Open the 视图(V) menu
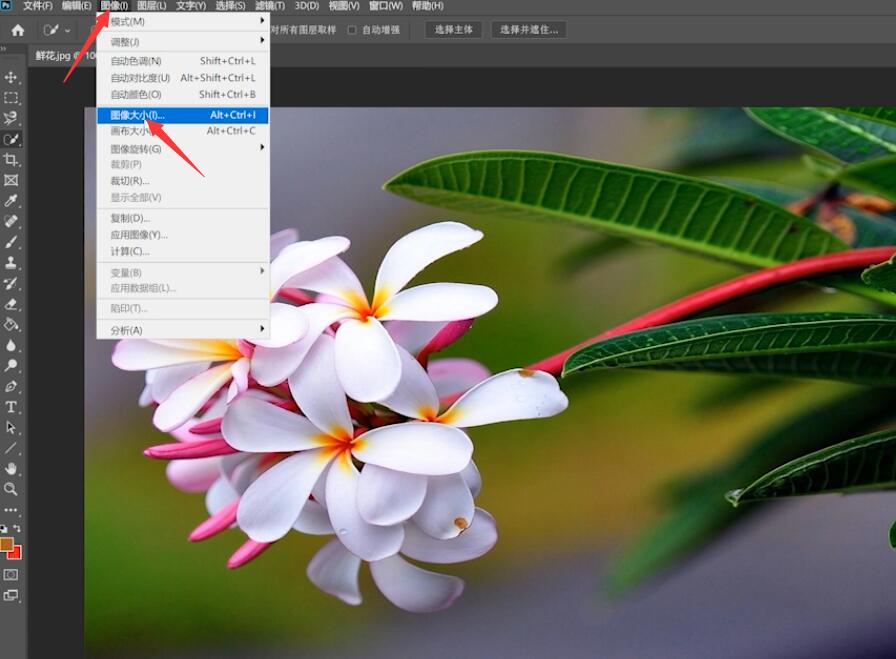 (x=344, y=6)
